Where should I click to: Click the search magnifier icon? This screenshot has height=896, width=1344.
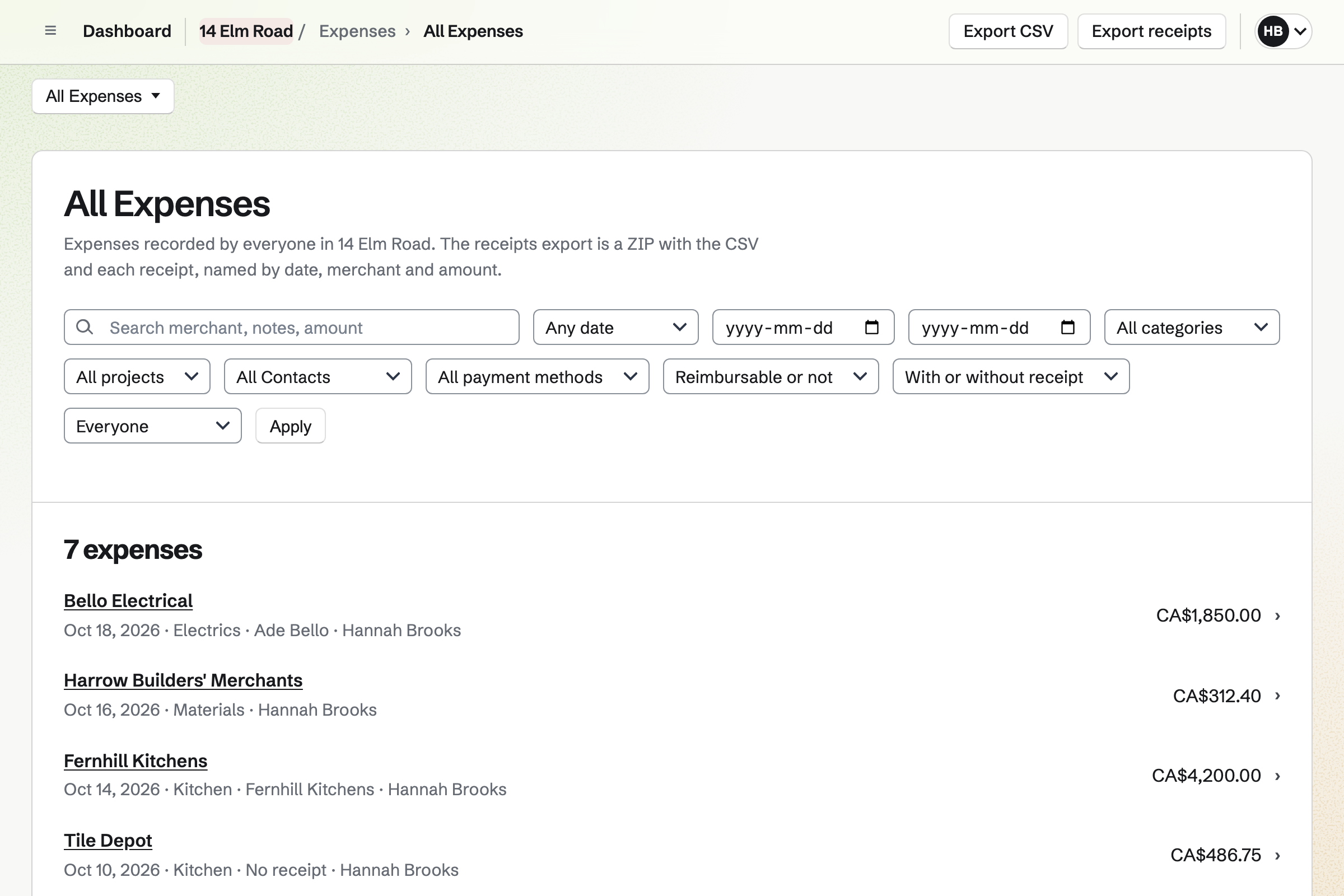click(x=85, y=327)
